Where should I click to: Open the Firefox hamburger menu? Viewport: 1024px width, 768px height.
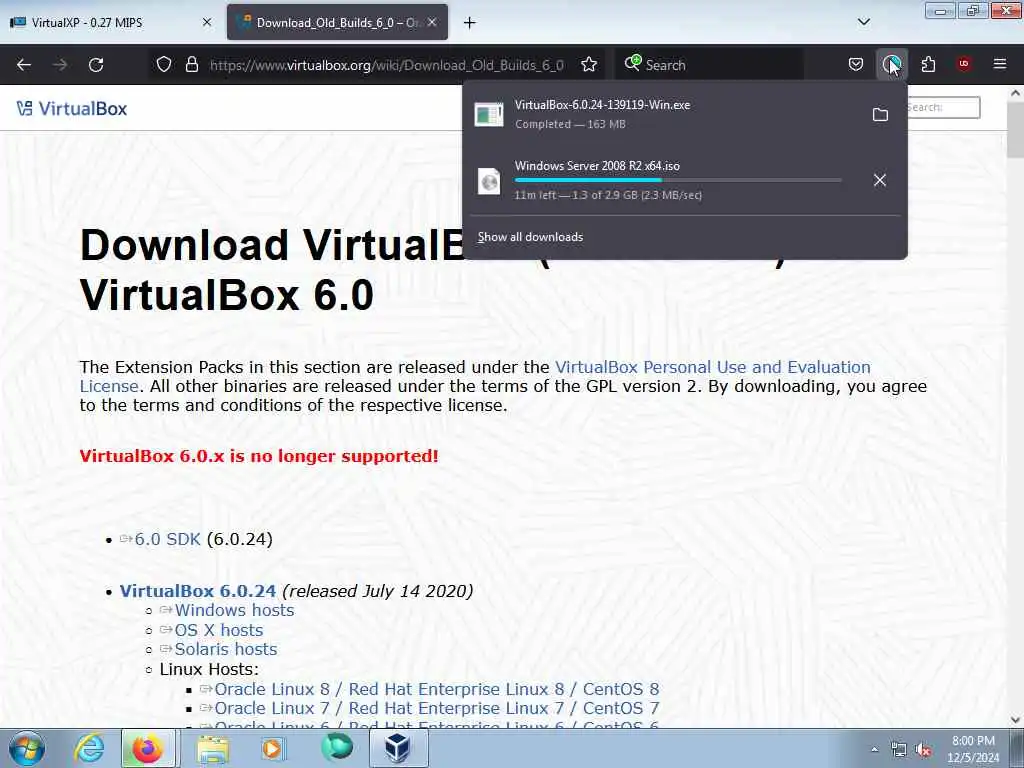(999, 64)
